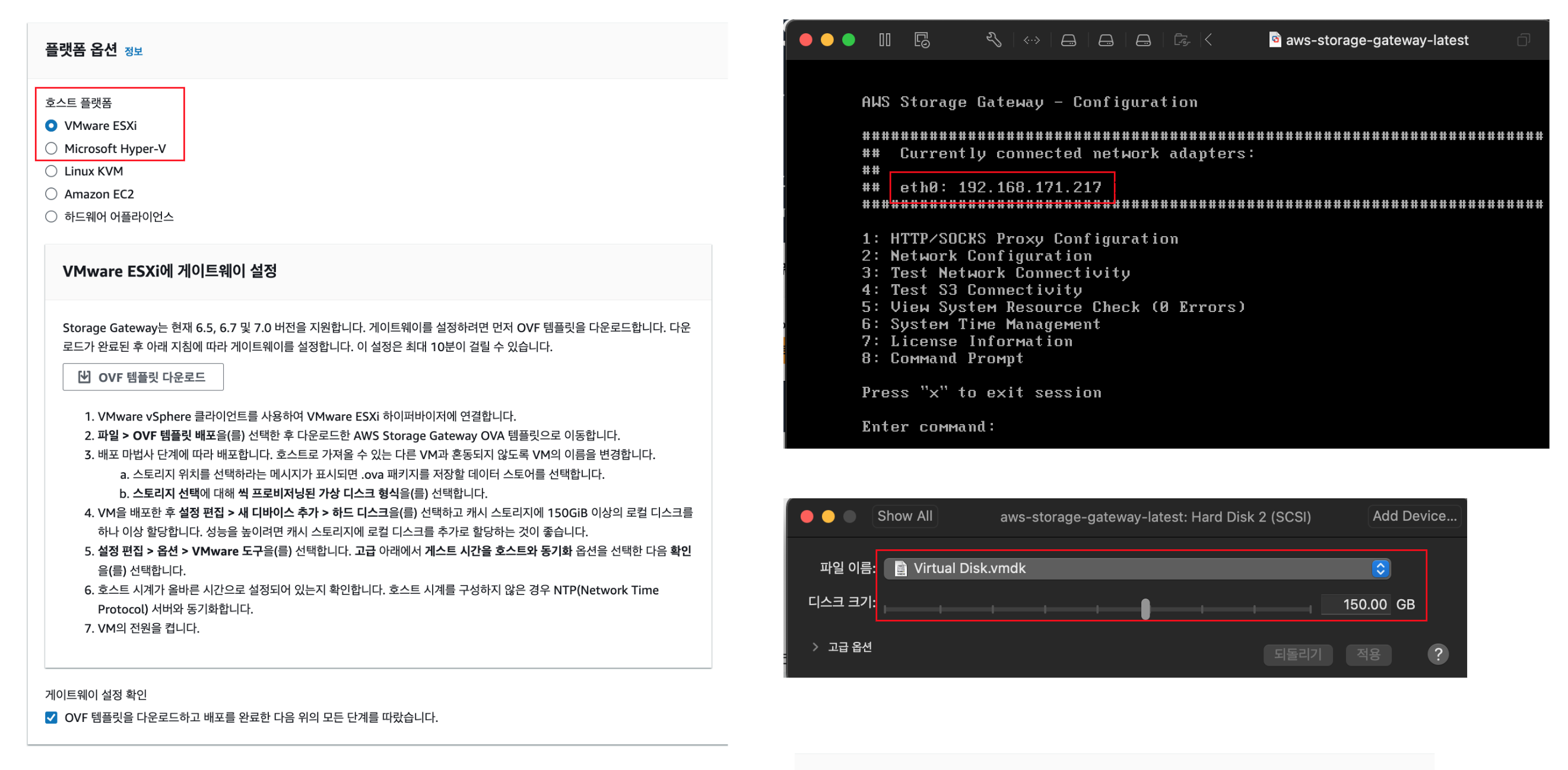The height and width of the screenshot is (770, 1568).
Task: Uncheck the OVF 템플릿 completion checkbox
Action: pyautogui.click(x=51, y=717)
